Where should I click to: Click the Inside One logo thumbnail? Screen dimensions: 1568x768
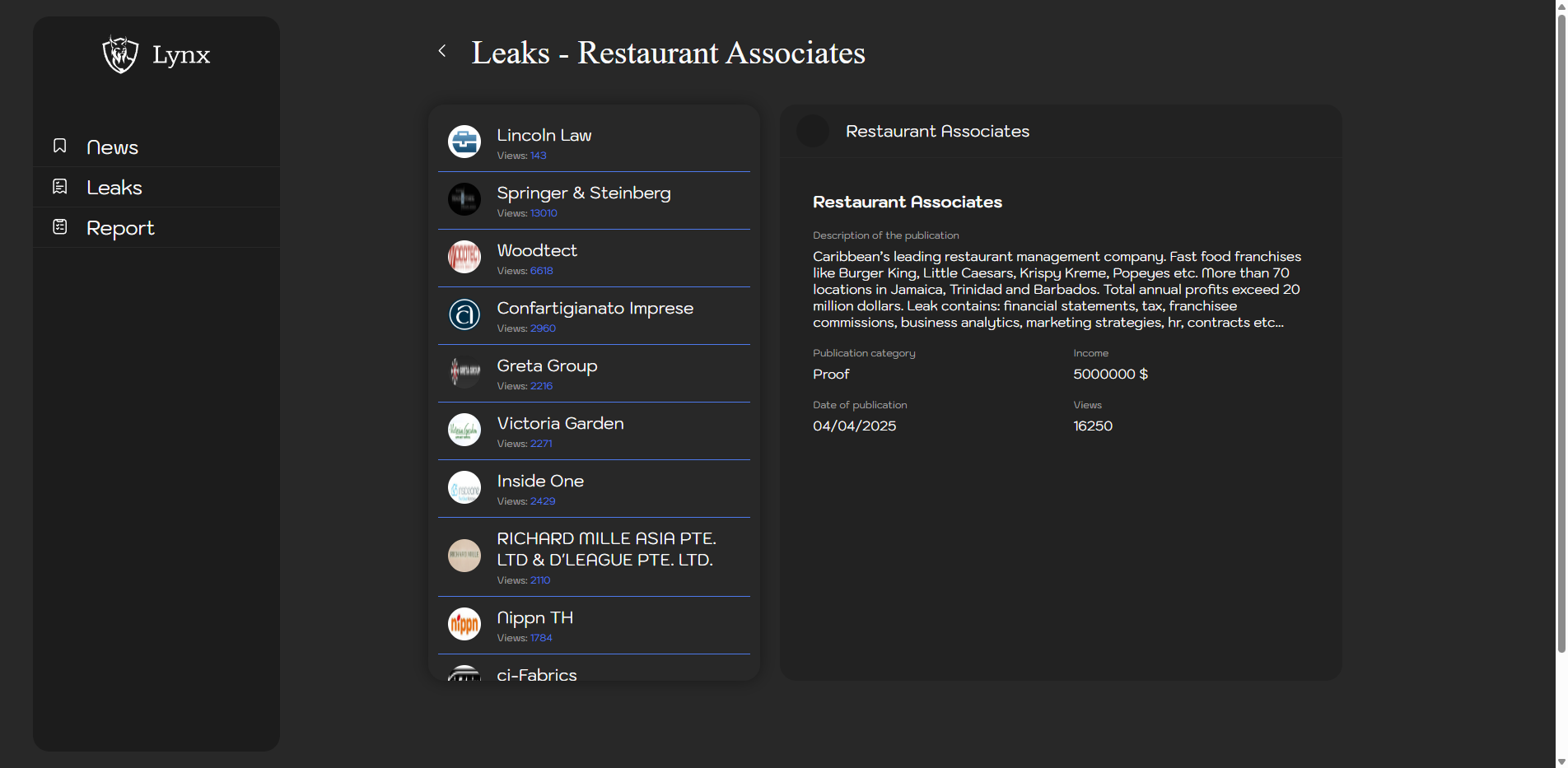coord(464,487)
